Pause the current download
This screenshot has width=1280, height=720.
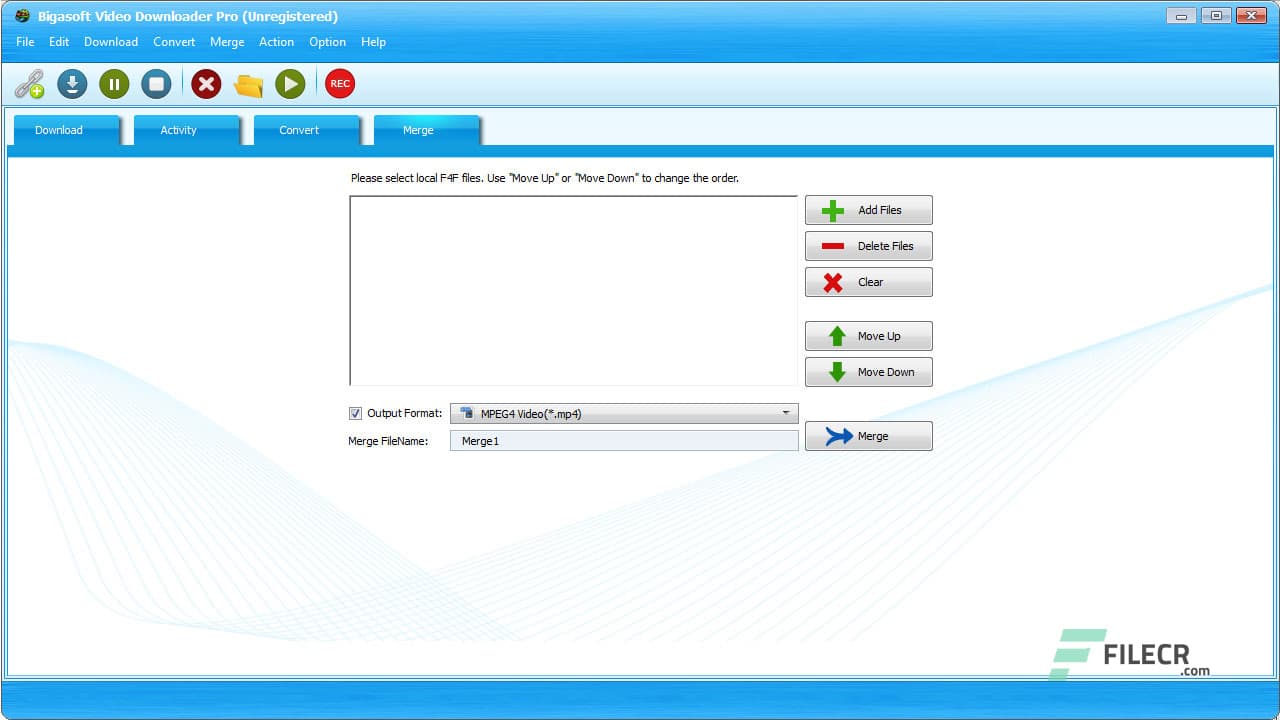pos(114,84)
